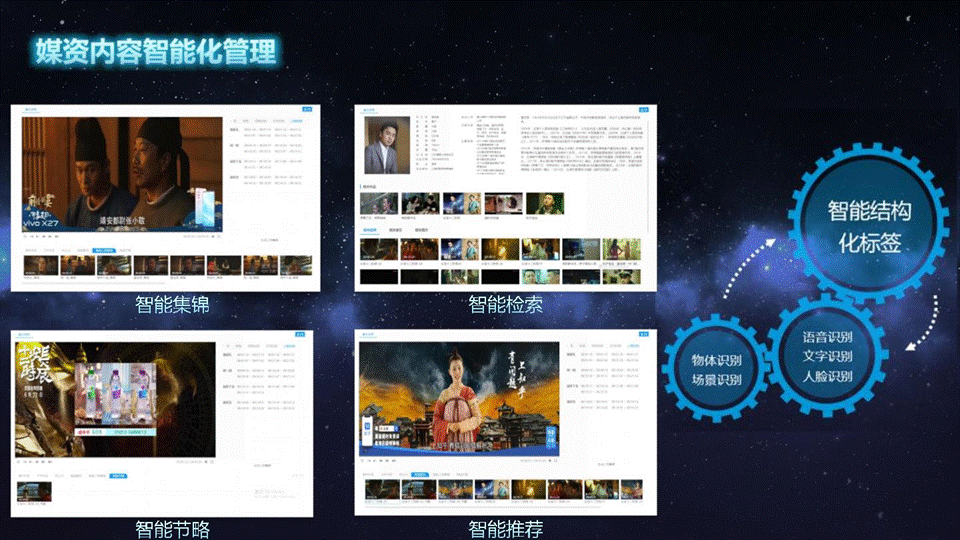Select the 智能结构化标签 gear label
Viewport: 960px width, 540px height.
(869, 227)
